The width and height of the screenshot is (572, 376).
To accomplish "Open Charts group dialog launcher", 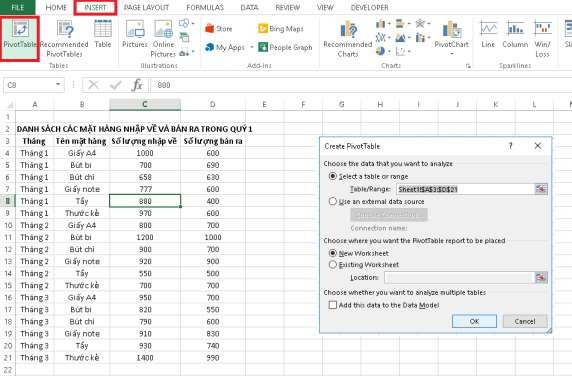I will click(468, 66).
